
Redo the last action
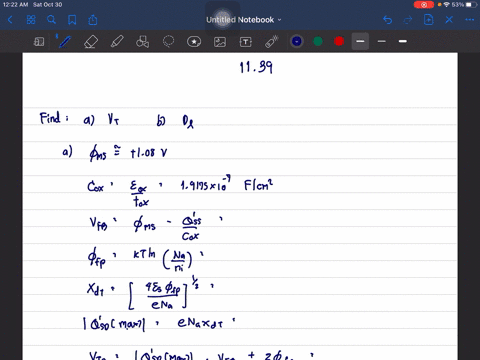tap(408, 20)
